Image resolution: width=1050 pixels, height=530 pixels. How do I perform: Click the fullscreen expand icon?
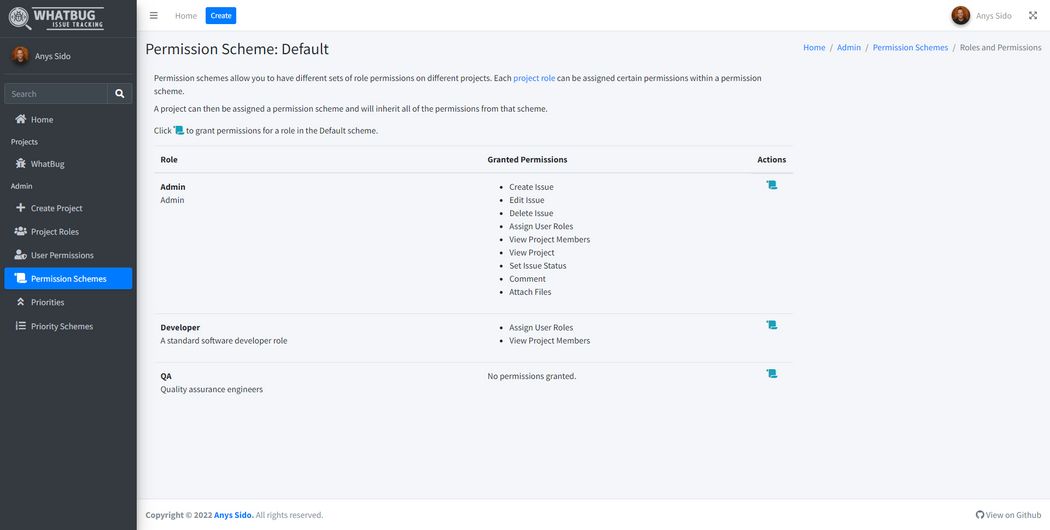[x=1033, y=16]
